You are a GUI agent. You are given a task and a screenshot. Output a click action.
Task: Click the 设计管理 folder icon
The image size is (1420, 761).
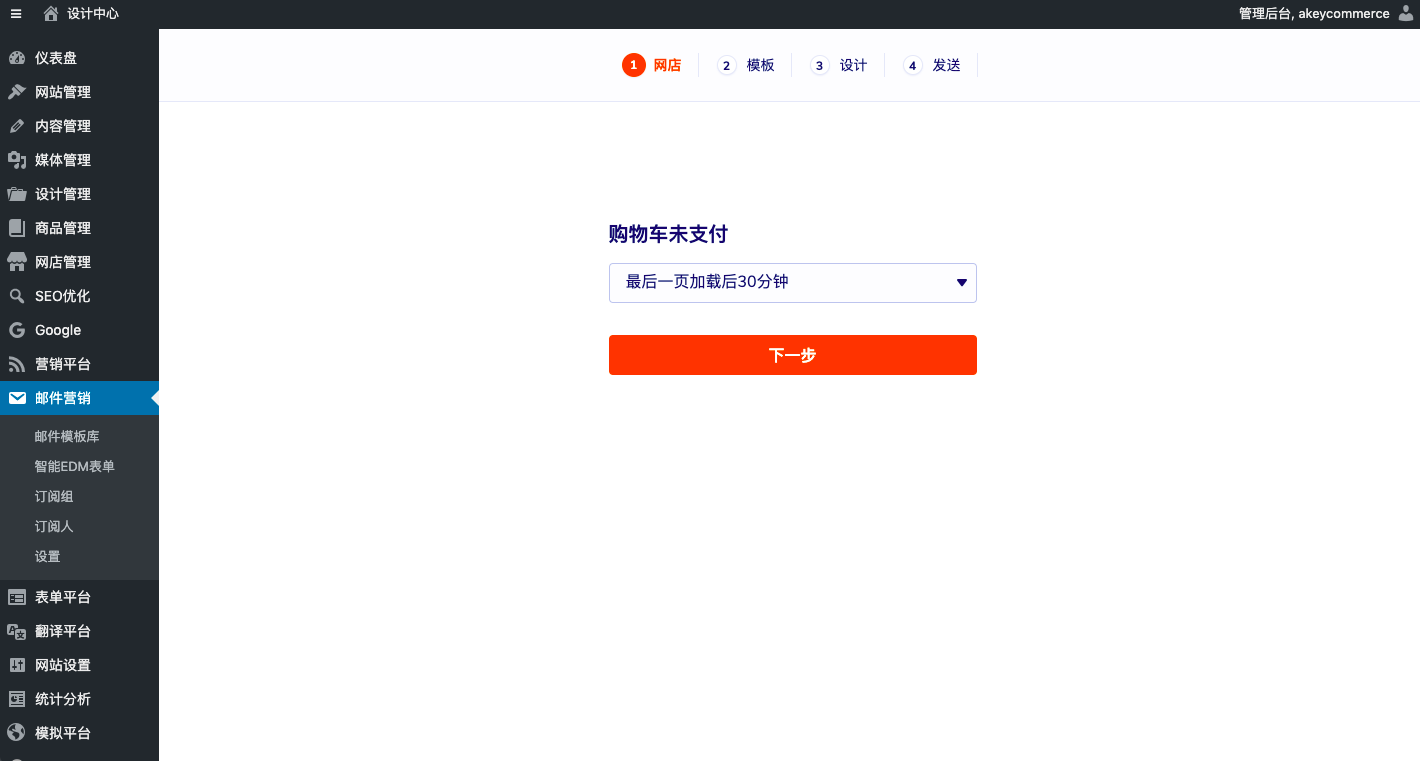click(17, 194)
